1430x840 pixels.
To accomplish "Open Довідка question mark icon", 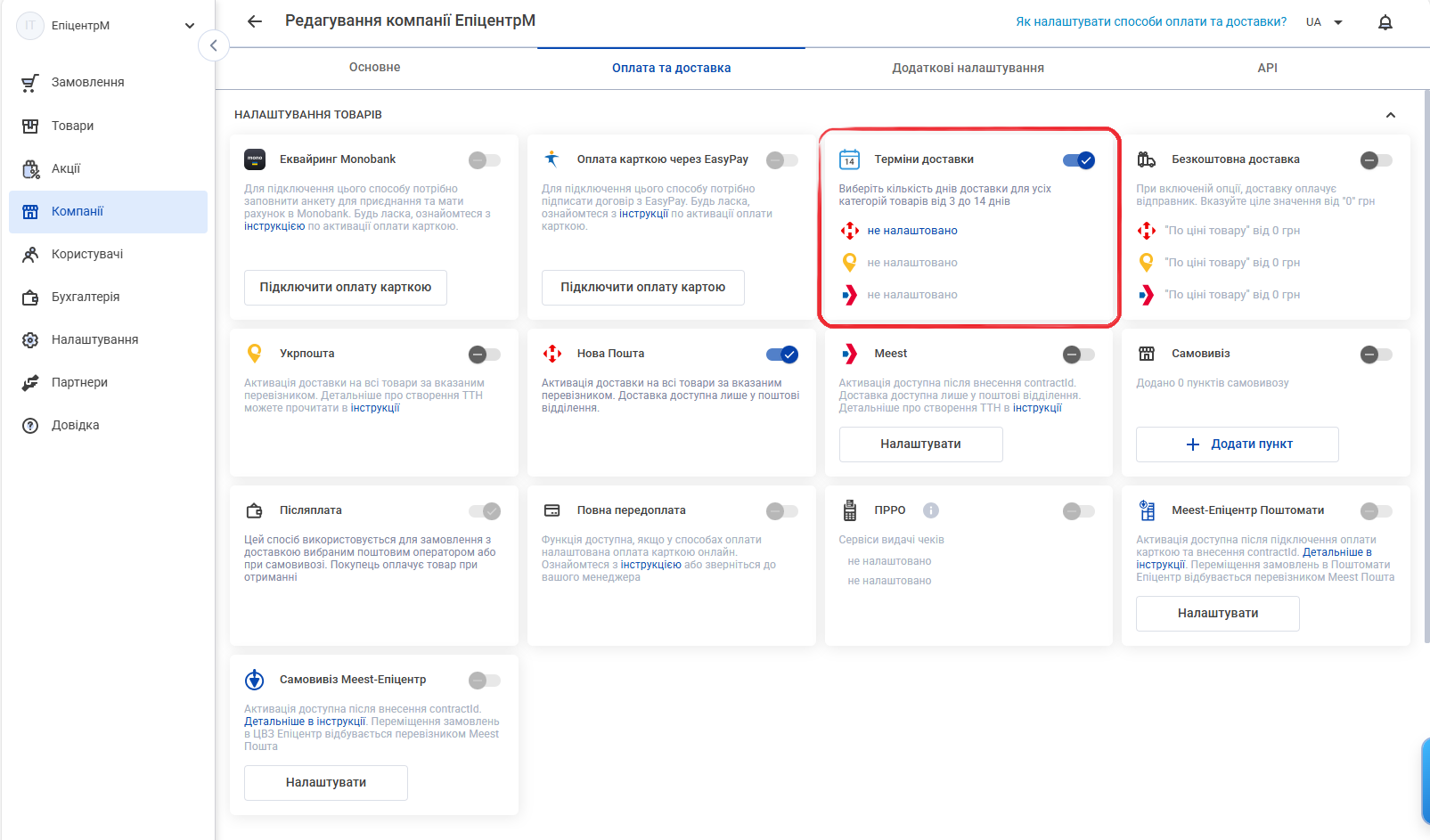I will pos(30,425).
